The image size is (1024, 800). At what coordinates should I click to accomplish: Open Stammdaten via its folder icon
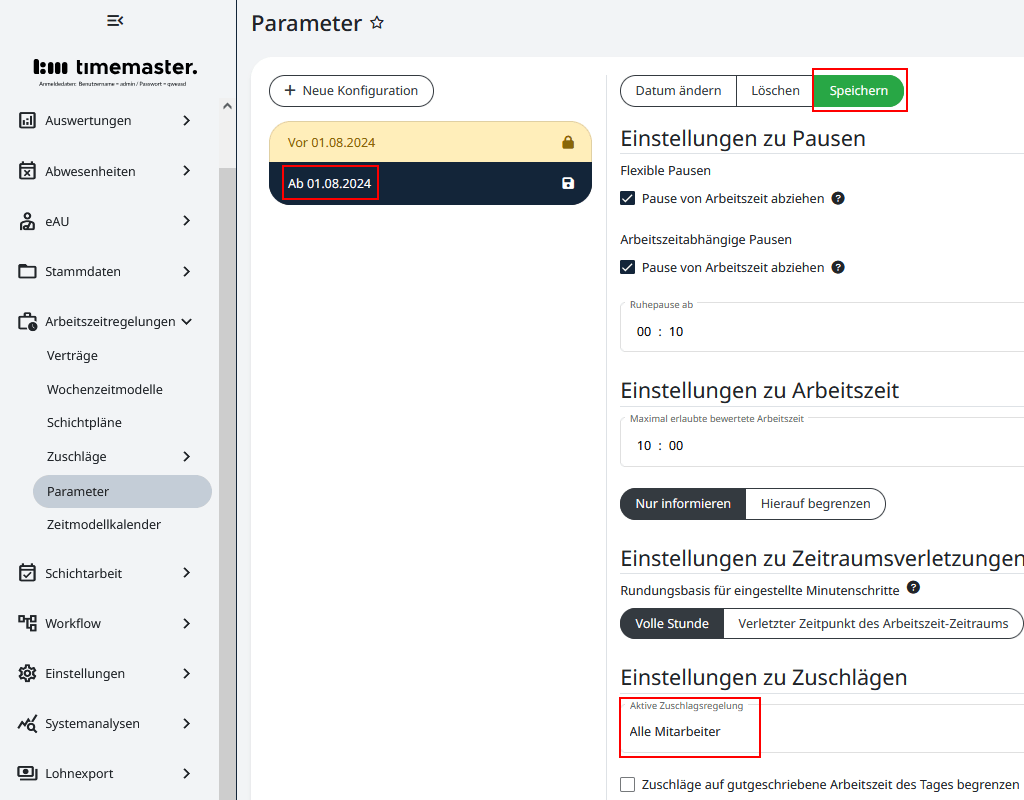27,271
